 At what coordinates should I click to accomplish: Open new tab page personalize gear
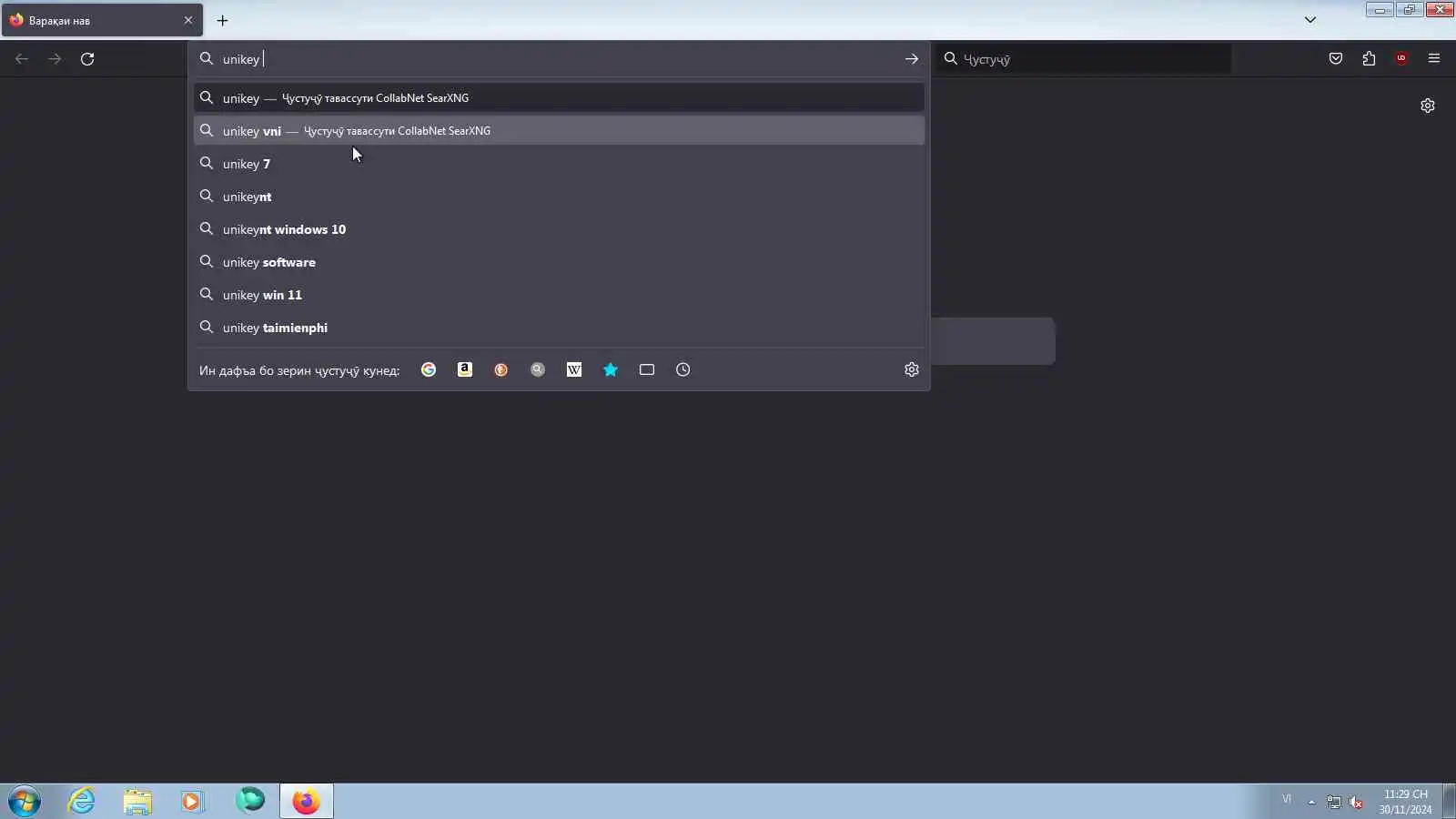[x=1428, y=106]
